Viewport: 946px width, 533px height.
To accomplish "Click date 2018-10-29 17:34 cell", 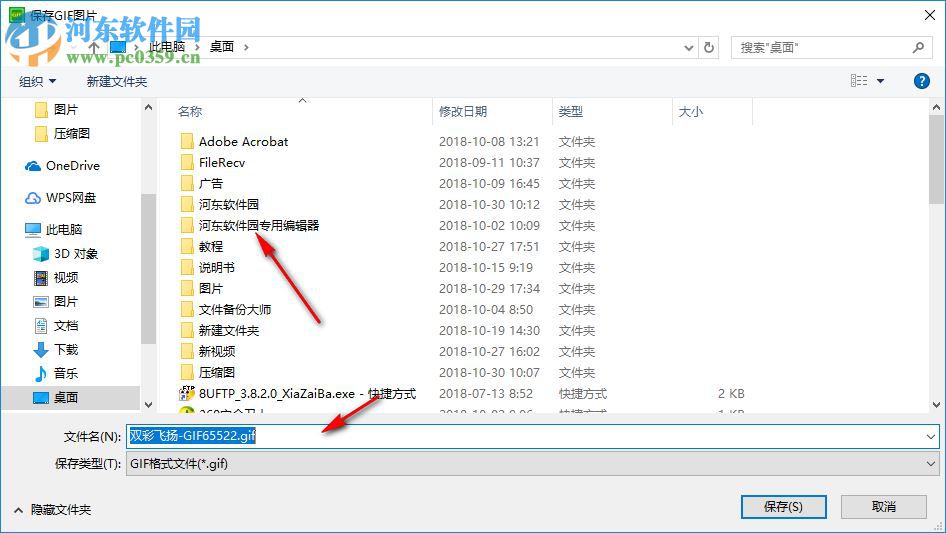I will (x=489, y=289).
